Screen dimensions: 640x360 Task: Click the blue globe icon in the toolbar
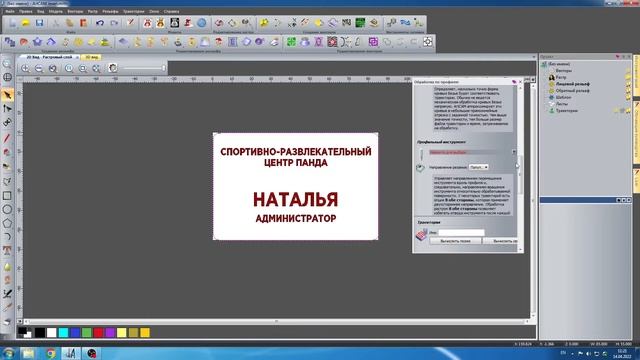(x=202, y=23)
